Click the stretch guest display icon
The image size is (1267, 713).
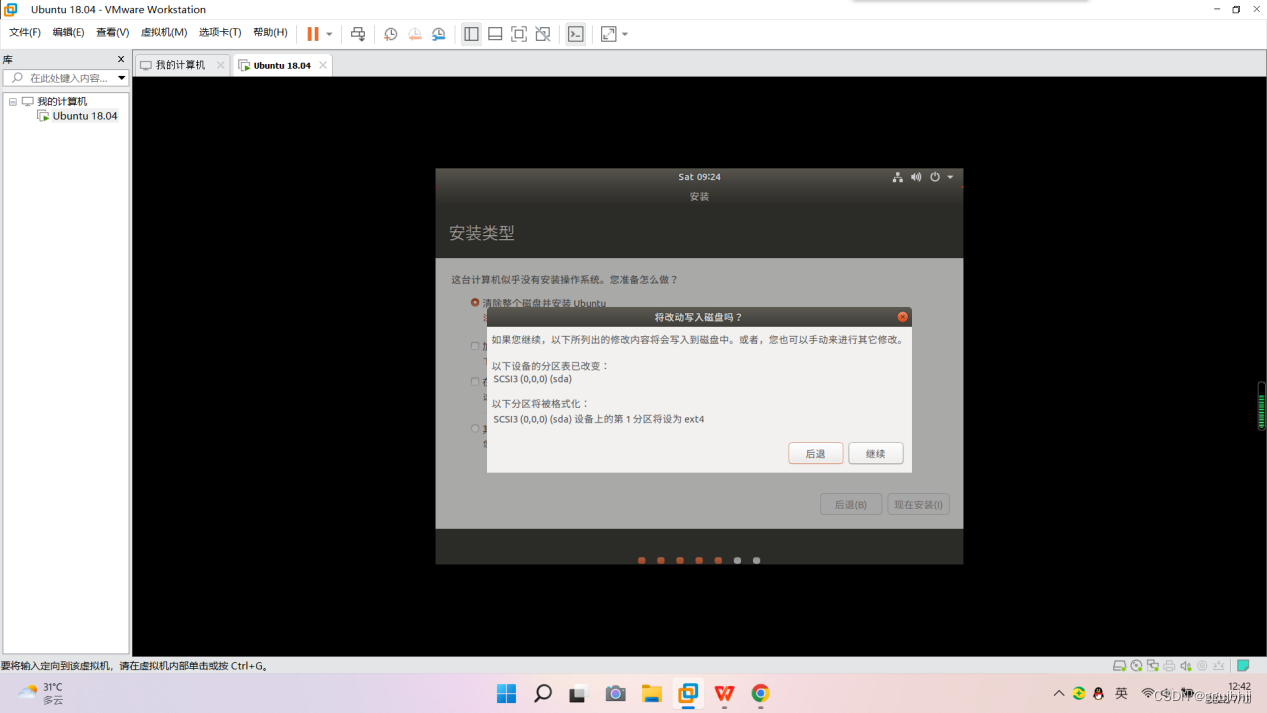coord(609,34)
